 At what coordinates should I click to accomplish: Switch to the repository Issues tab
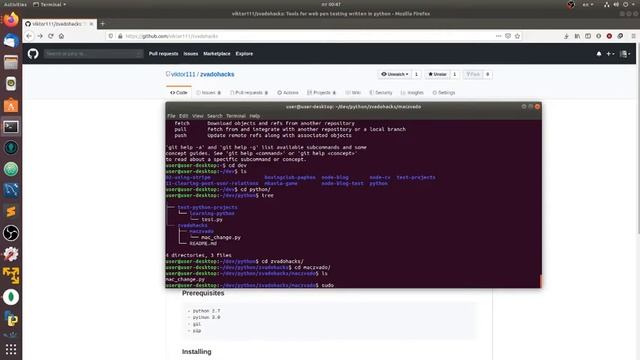pos(209,93)
